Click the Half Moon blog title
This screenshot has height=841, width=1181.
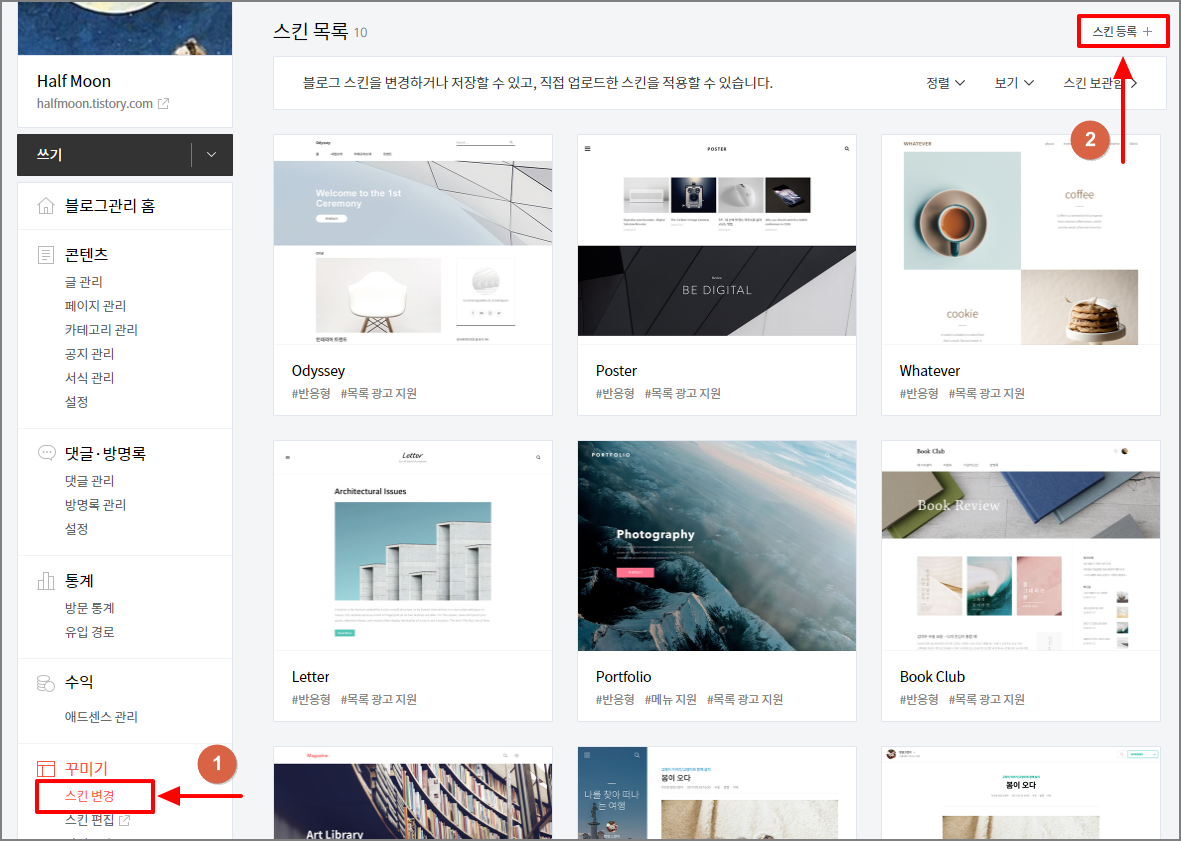click(x=74, y=81)
